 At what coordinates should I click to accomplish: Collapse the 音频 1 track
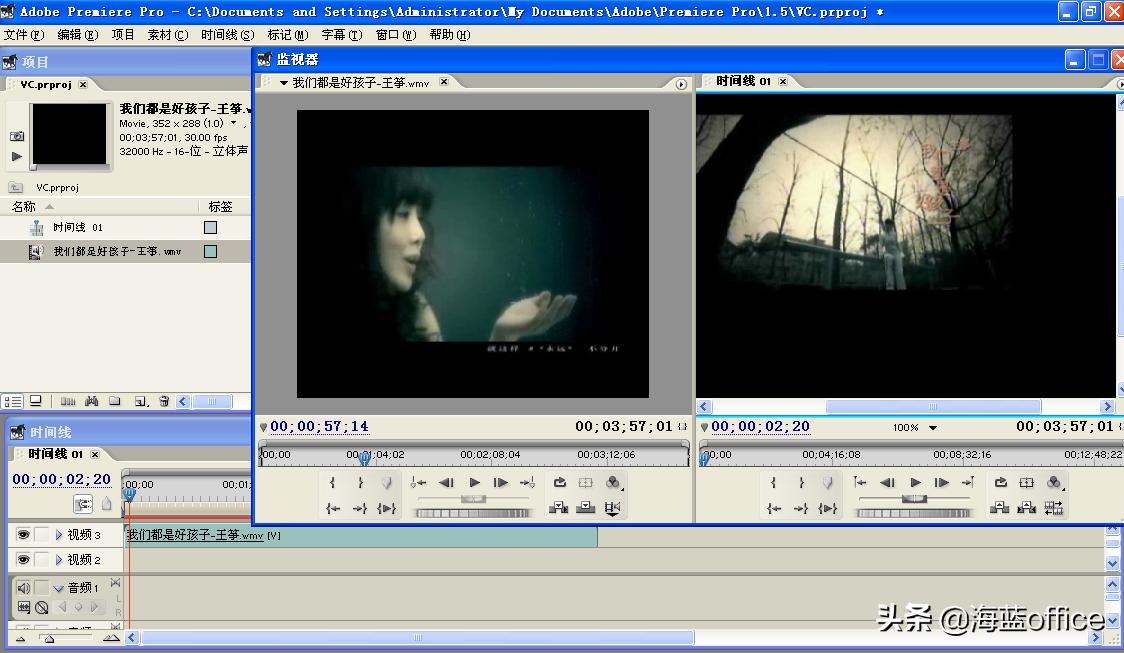tap(59, 588)
